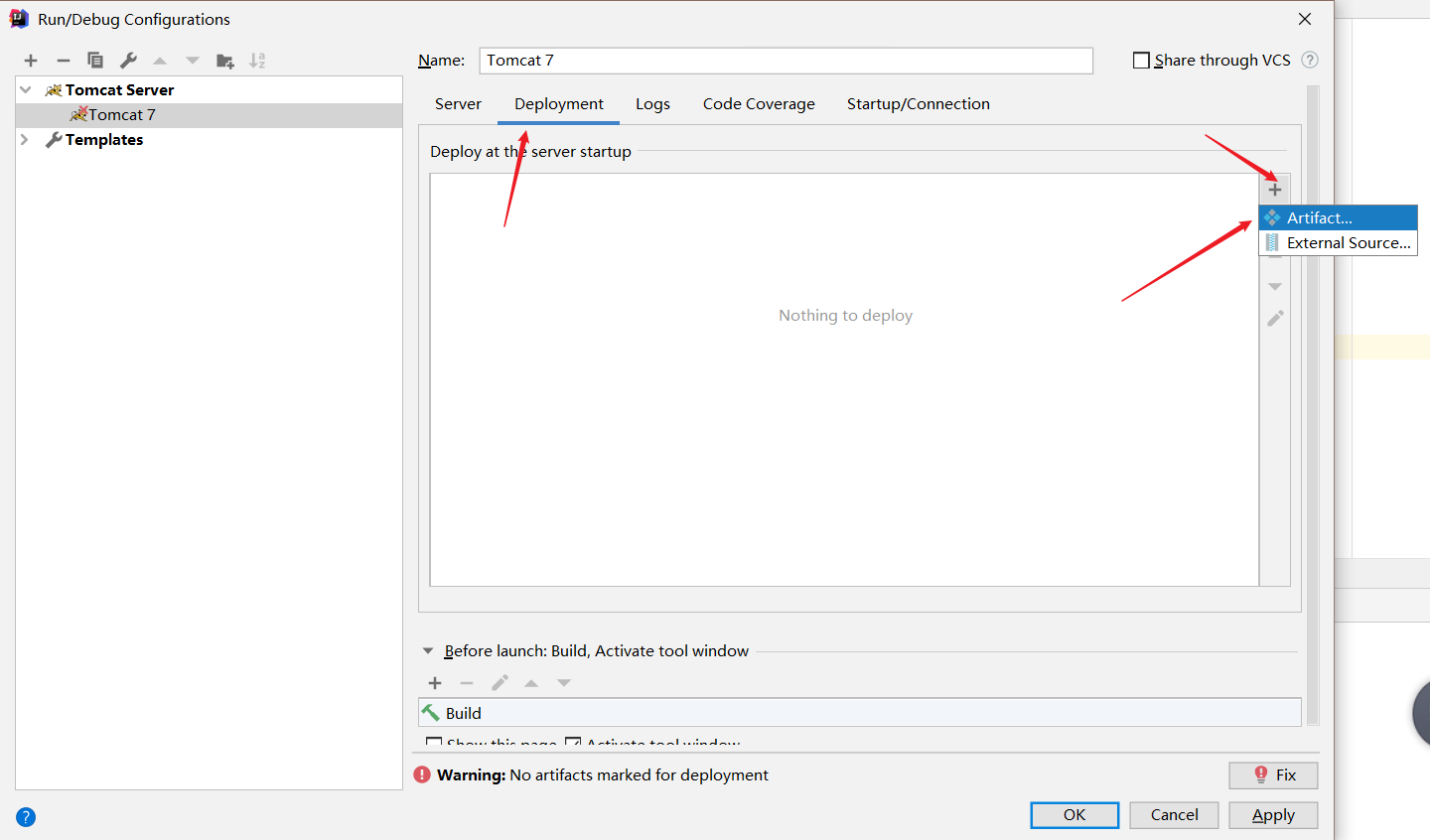Go to the Code Coverage tab
This screenshot has width=1430, height=840.
759,104
